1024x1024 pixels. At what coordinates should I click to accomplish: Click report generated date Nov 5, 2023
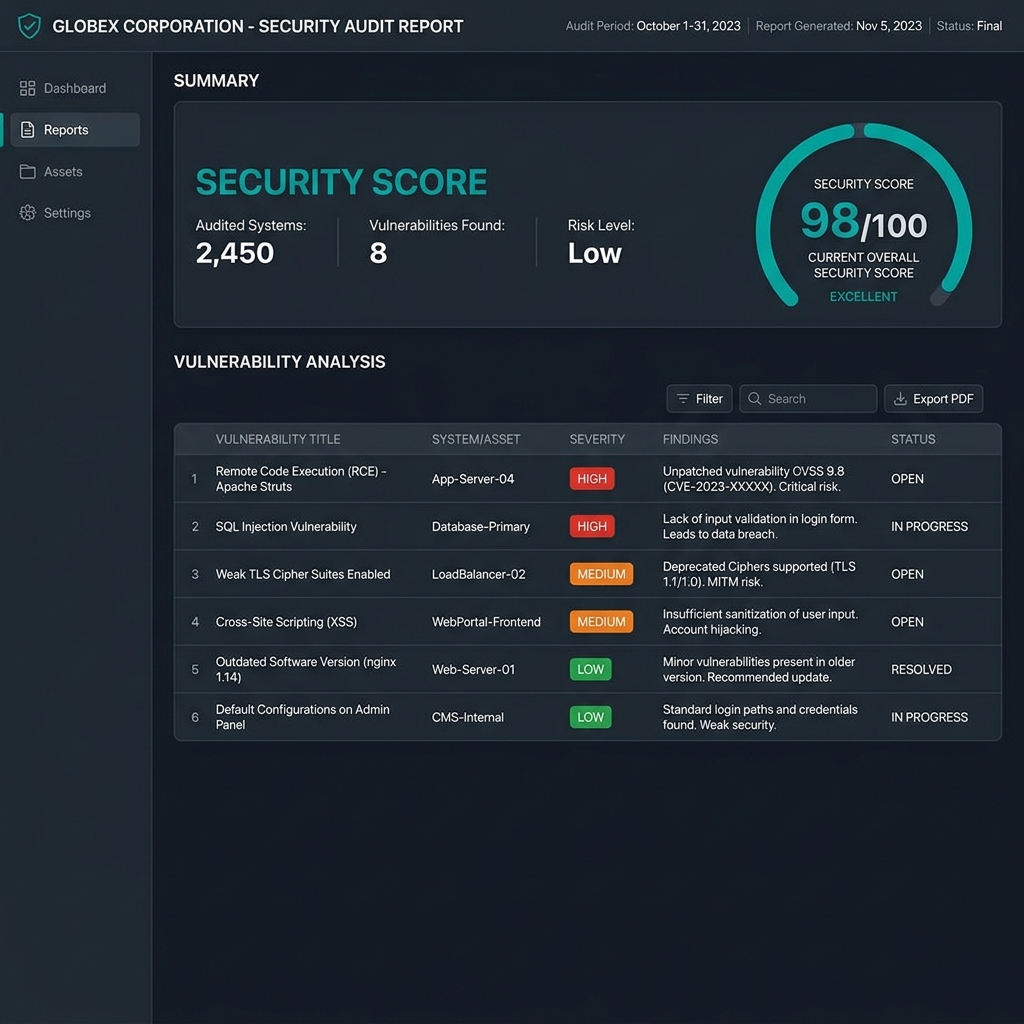pyautogui.click(x=889, y=26)
